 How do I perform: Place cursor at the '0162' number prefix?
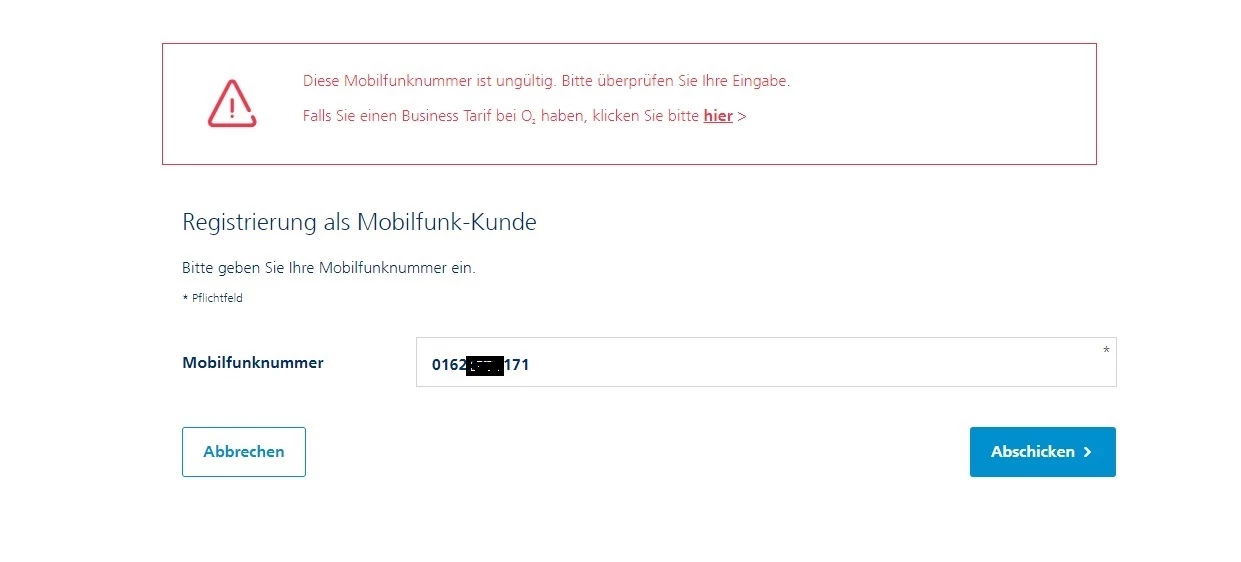click(x=449, y=365)
